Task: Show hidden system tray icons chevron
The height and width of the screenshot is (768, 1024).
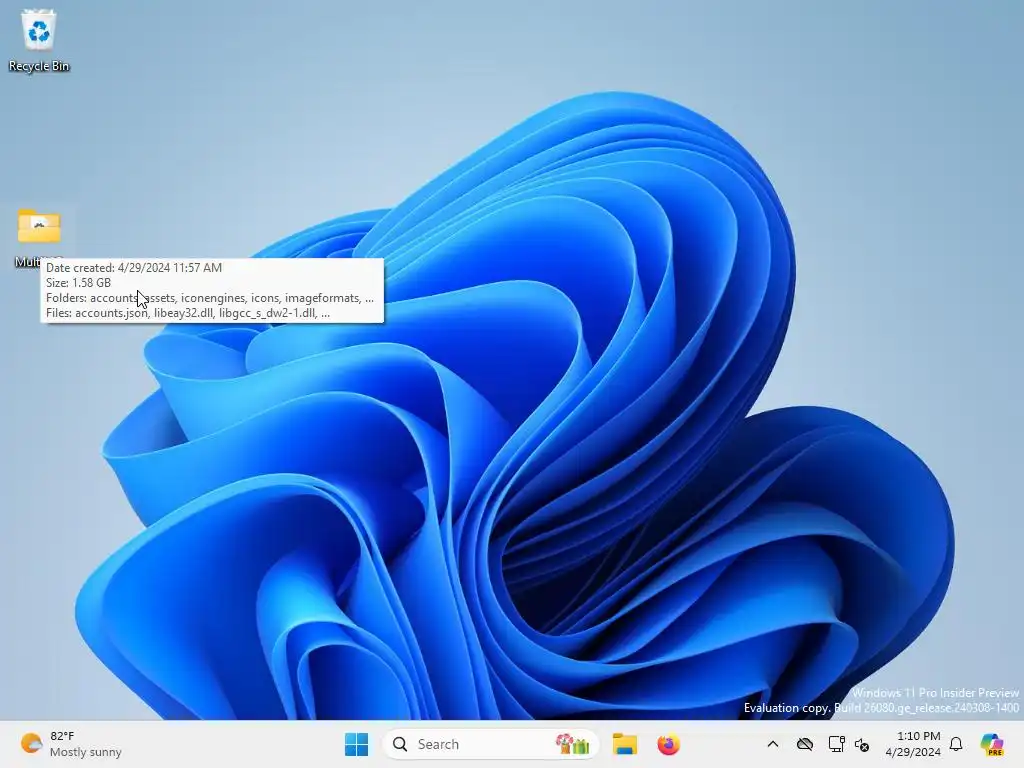Action: pos(773,744)
